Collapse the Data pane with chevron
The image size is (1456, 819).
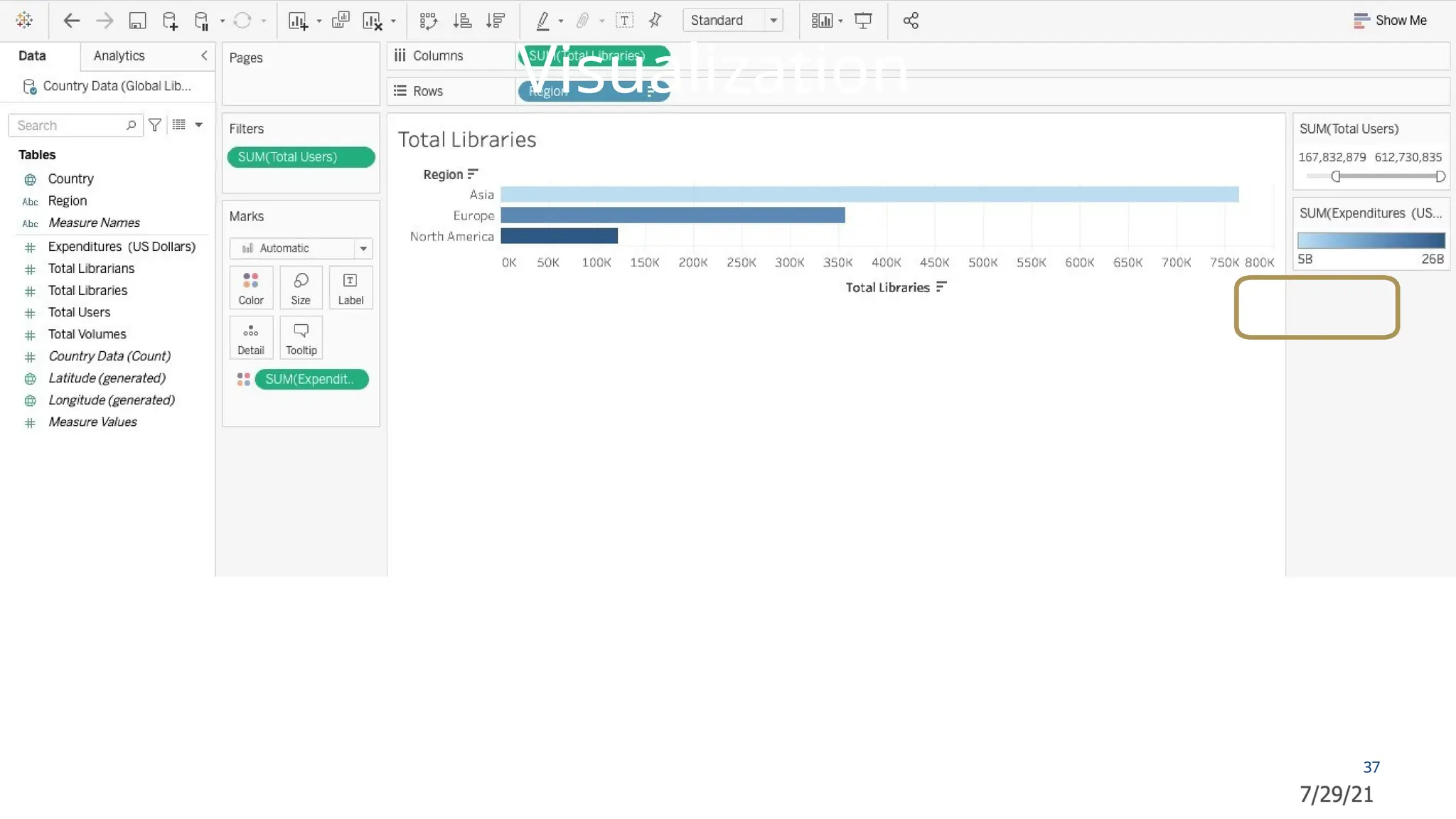[x=204, y=55]
